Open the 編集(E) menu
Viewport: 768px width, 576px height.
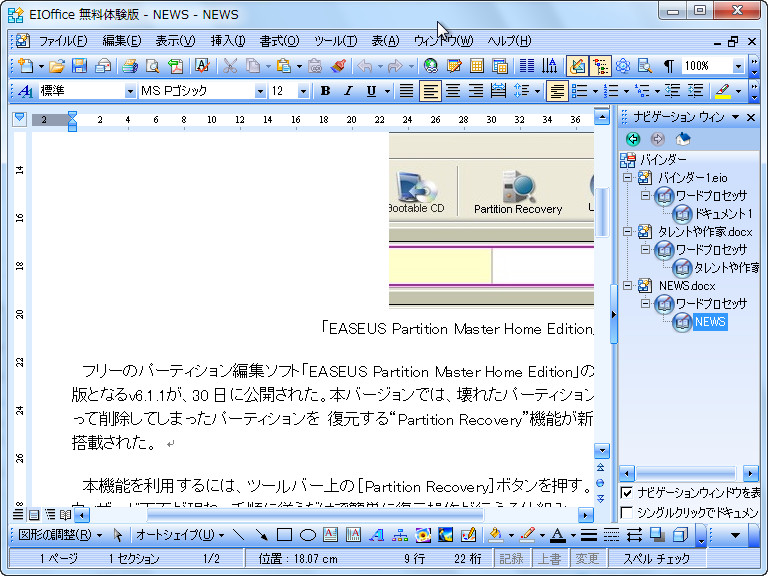point(121,41)
